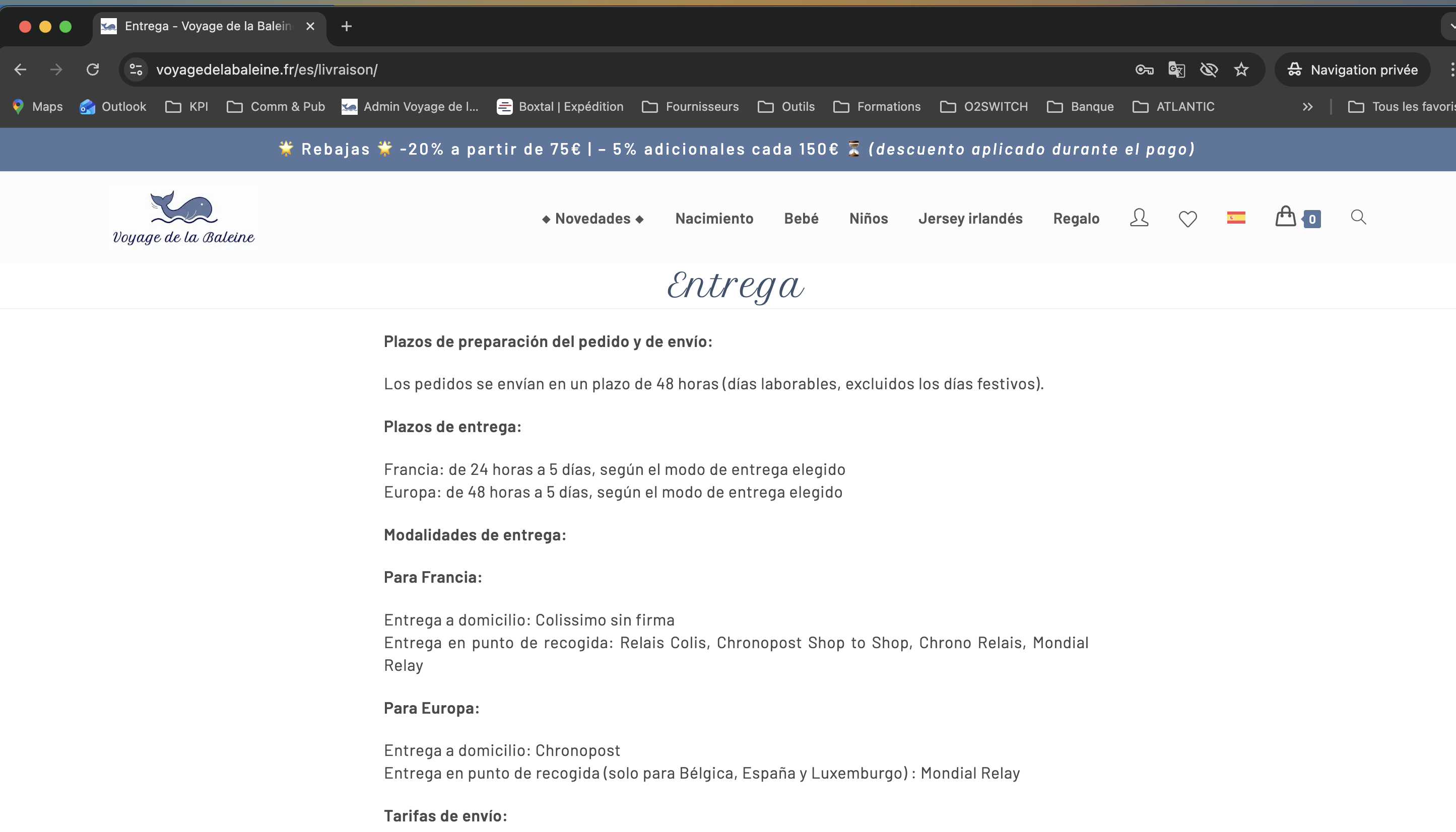Toggle the crossed-eye tracking protection icon

(1209, 70)
